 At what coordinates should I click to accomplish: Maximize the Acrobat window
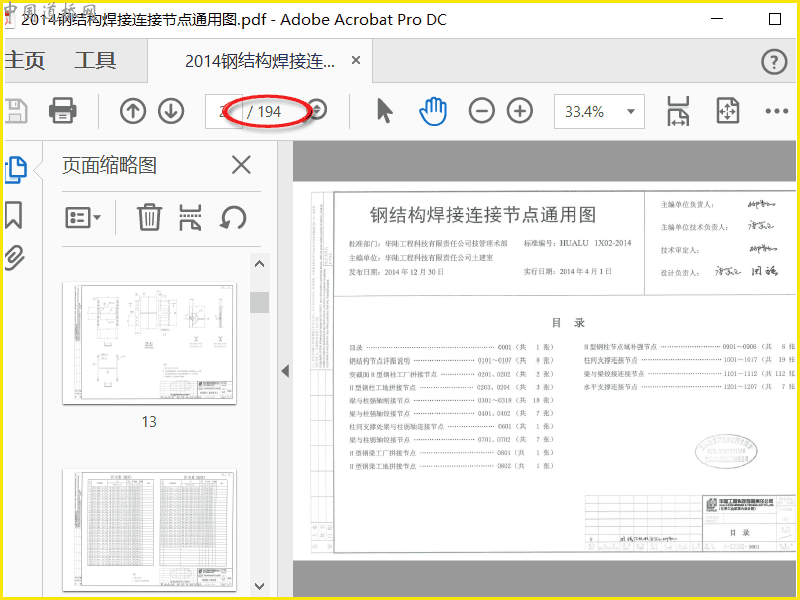point(774,19)
